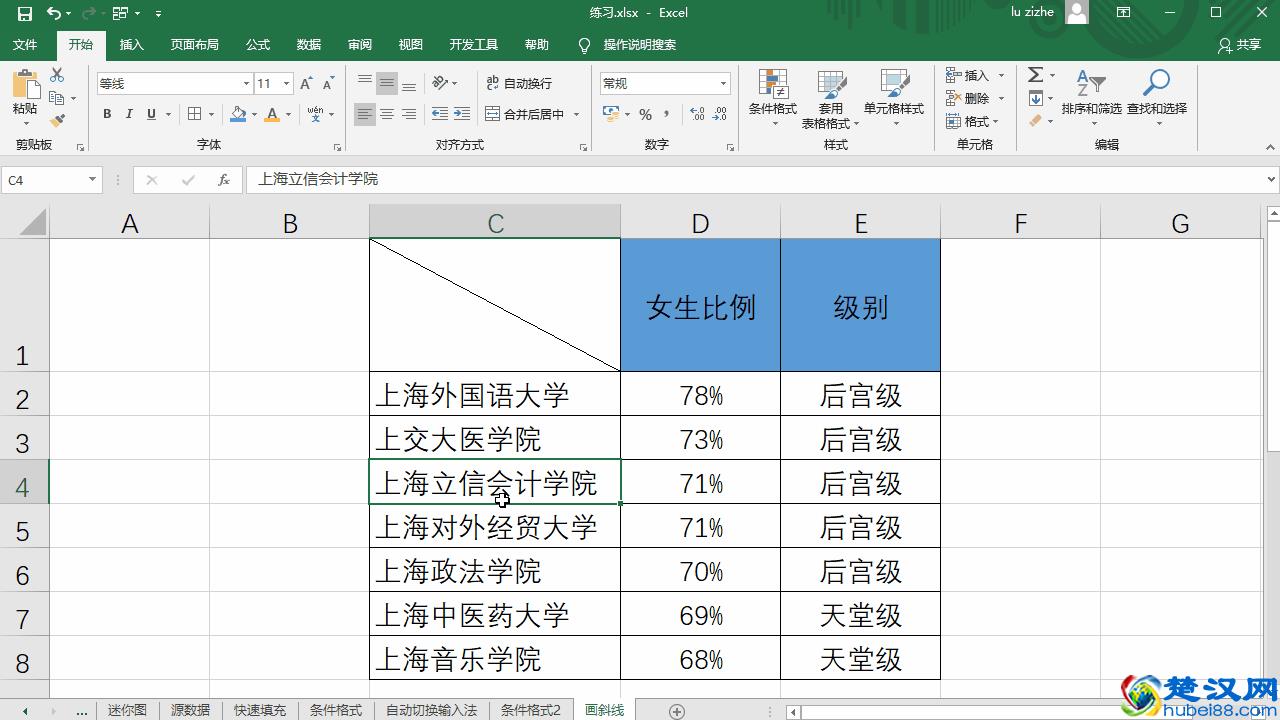The width and height of the screenshot is (1280, 720).
Task: Click the 排序和筛选 sort and filter icon
Action: pyautogui.click(x=1090, y=97)
